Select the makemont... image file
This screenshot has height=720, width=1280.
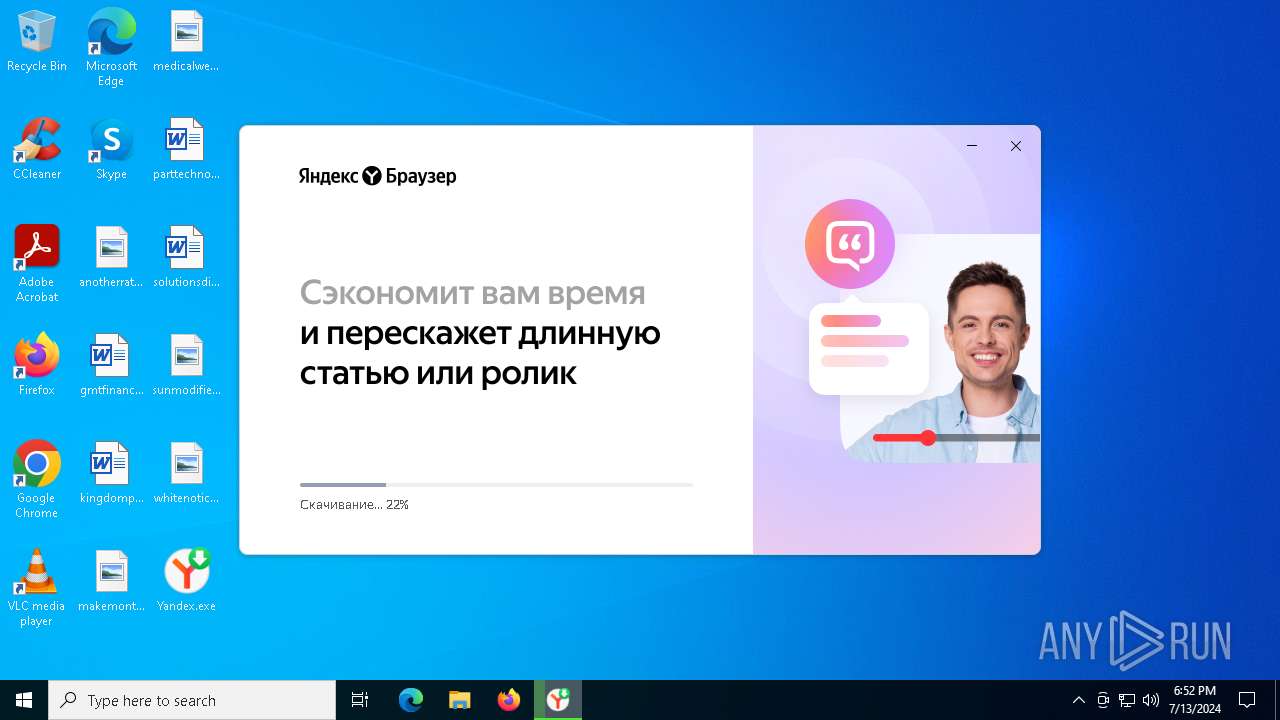(111, 582)
